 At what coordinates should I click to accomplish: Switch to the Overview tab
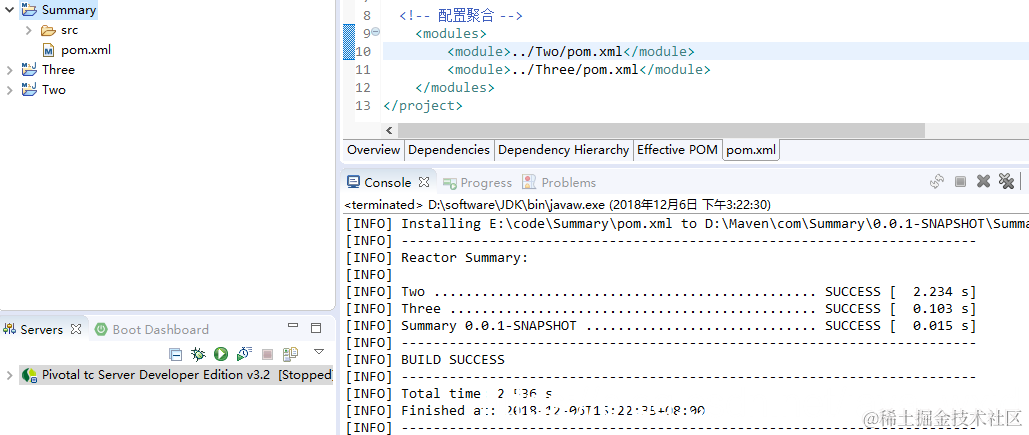coord(373,150)
